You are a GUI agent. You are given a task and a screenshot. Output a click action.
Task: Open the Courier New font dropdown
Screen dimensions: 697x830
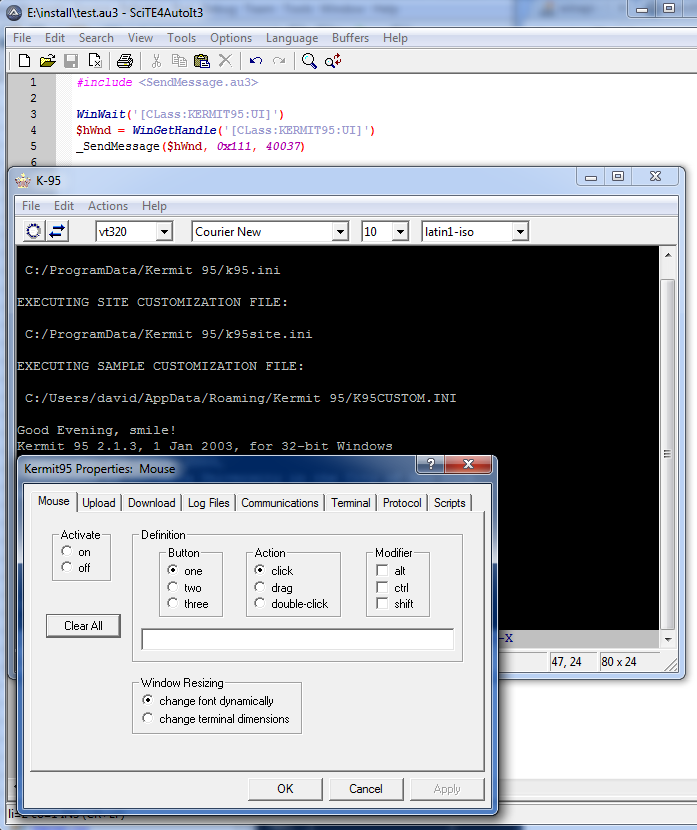point(340,232)
